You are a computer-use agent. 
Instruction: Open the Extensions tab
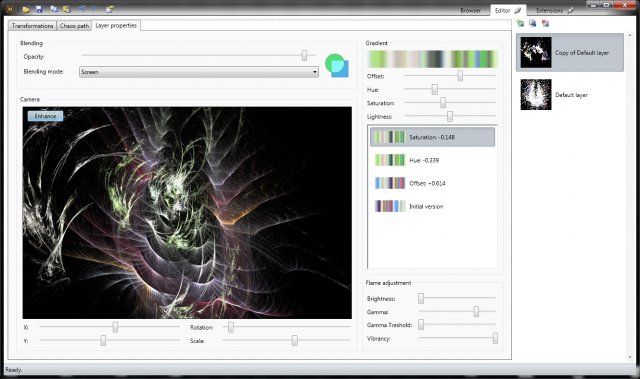549,11
